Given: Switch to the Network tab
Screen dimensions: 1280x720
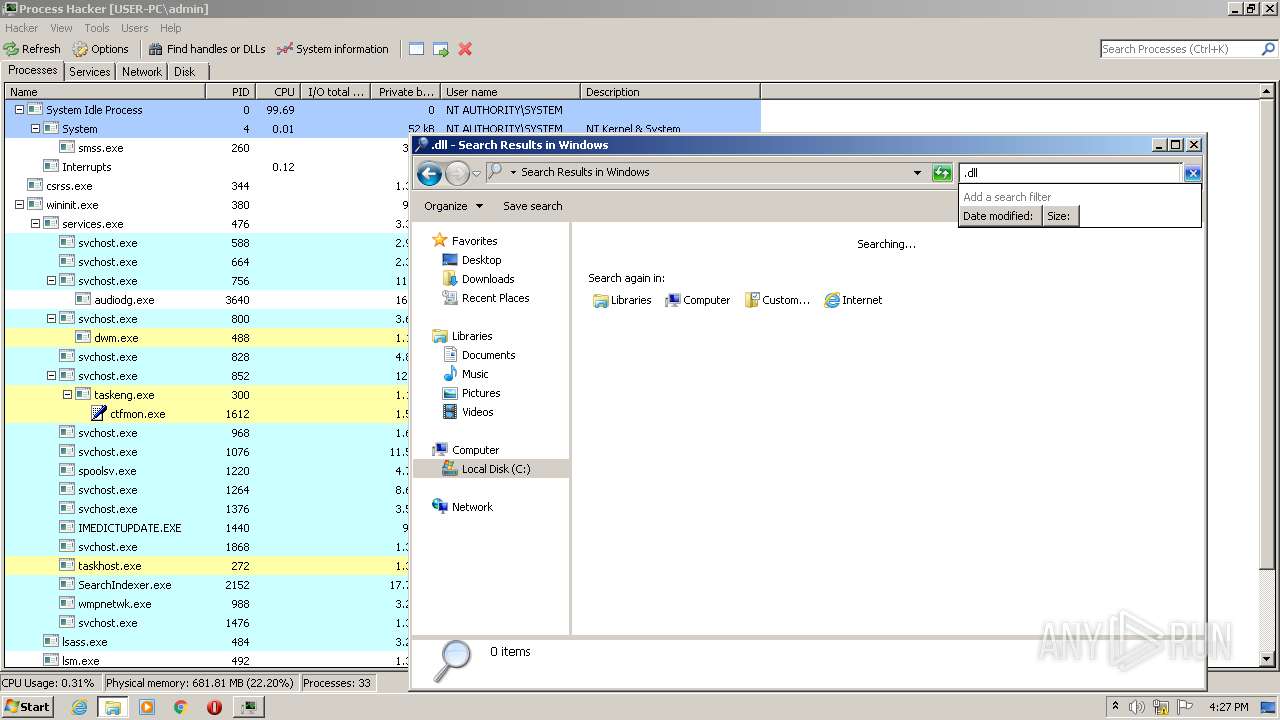Looking at the screenshot, I should (x=142, y=72).
